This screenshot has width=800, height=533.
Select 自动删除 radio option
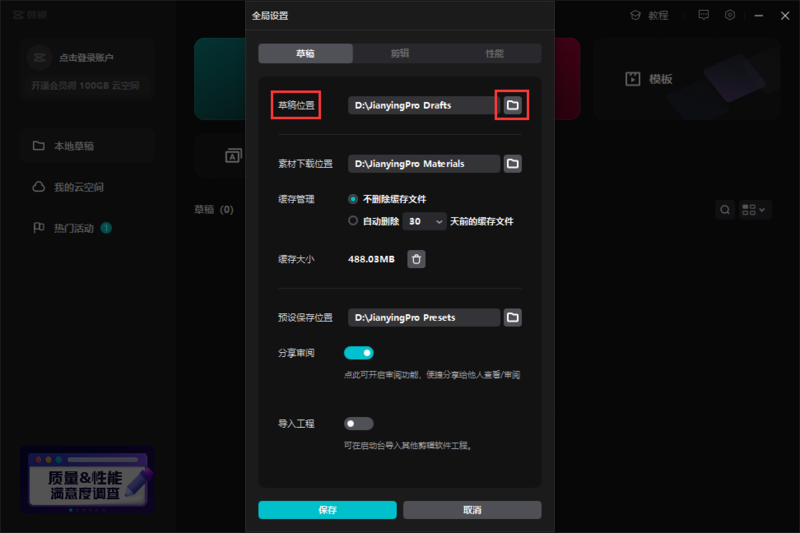pos(353,221)
